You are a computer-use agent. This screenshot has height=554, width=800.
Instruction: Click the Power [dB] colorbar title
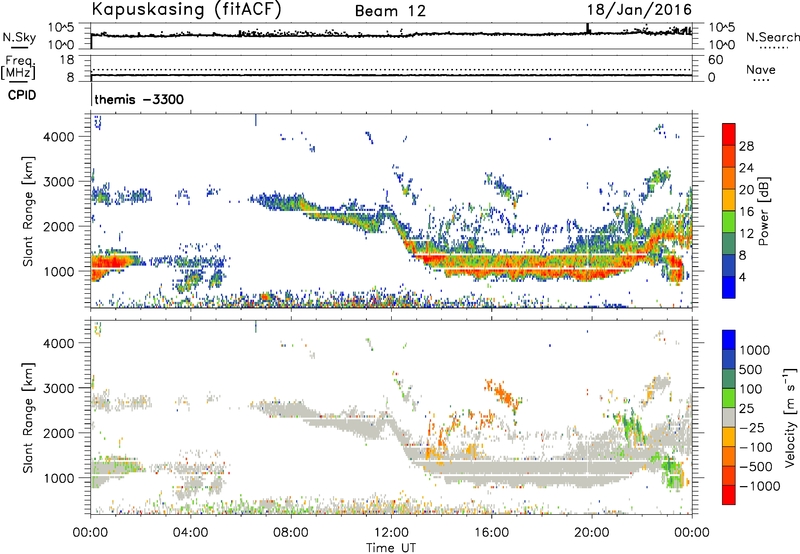(763, 211)
